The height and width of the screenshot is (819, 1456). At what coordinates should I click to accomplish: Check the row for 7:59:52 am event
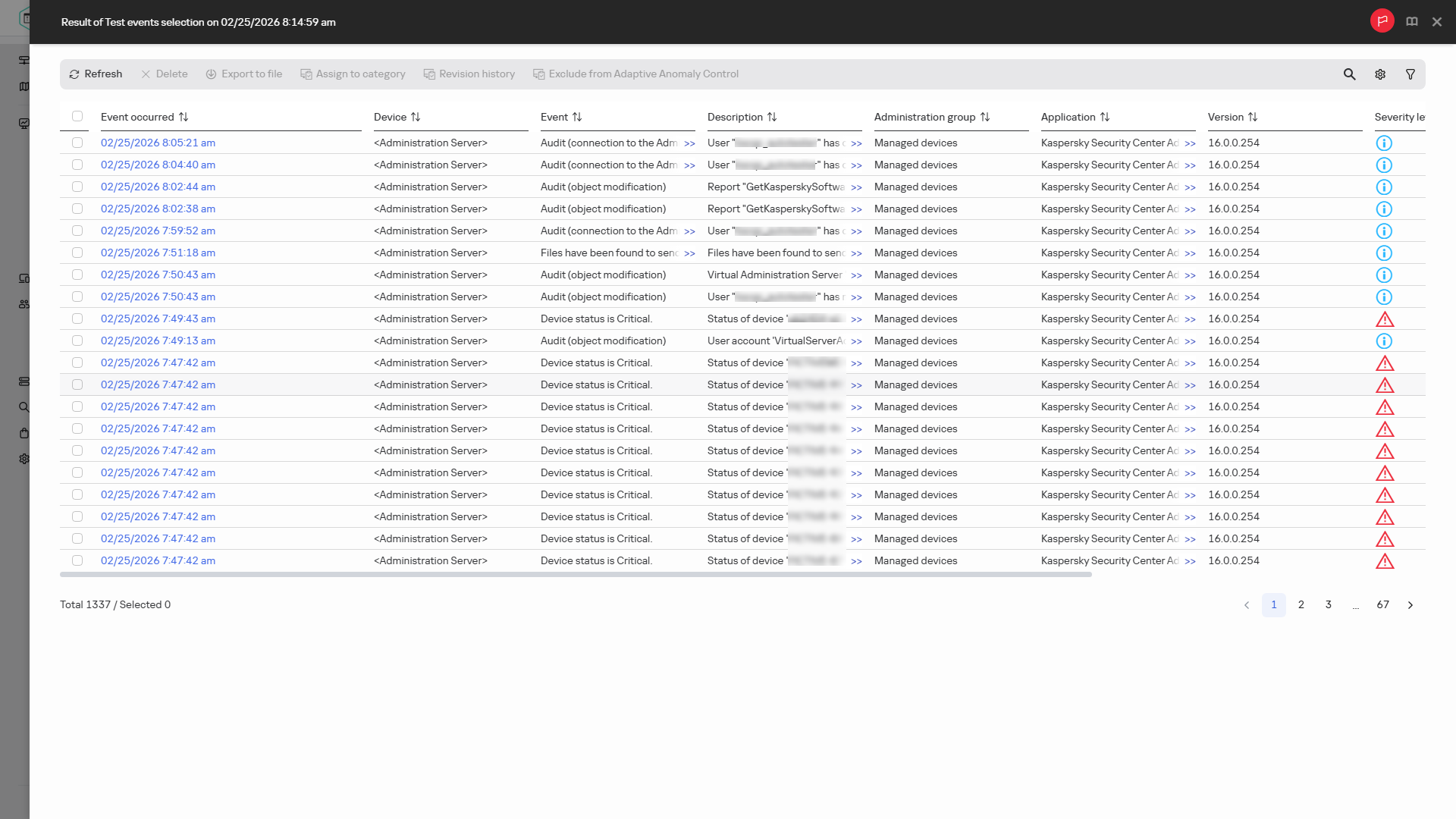[x=77, y=231]
